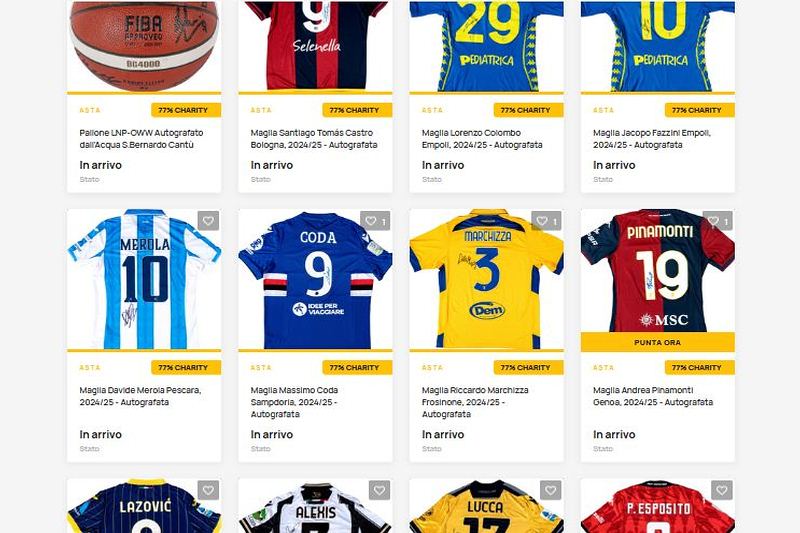The height and width of the screenshot is (533, 800).
Task: Click the Coda number 9 jersey image
Action: point(315,279)
